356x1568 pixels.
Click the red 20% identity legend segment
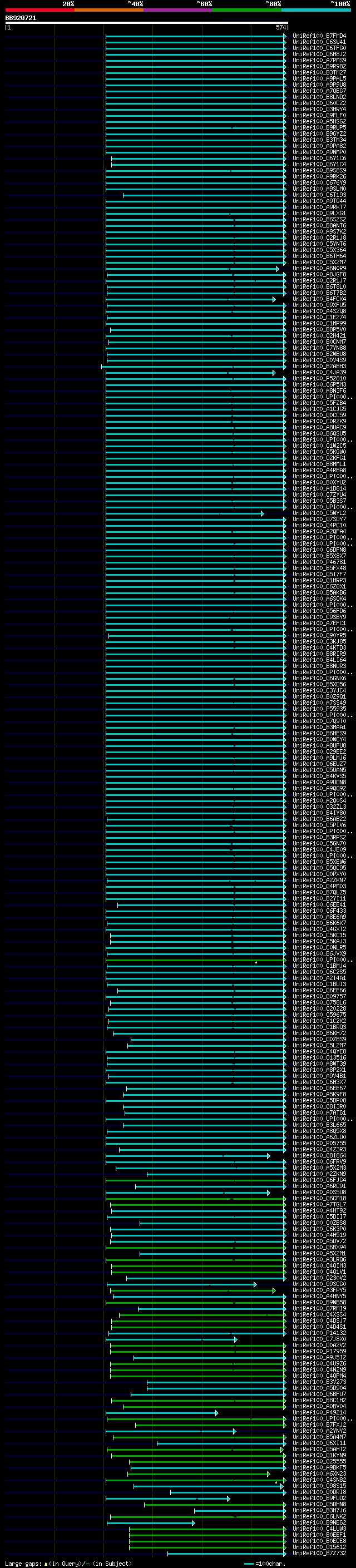click(x=39, y=10)
